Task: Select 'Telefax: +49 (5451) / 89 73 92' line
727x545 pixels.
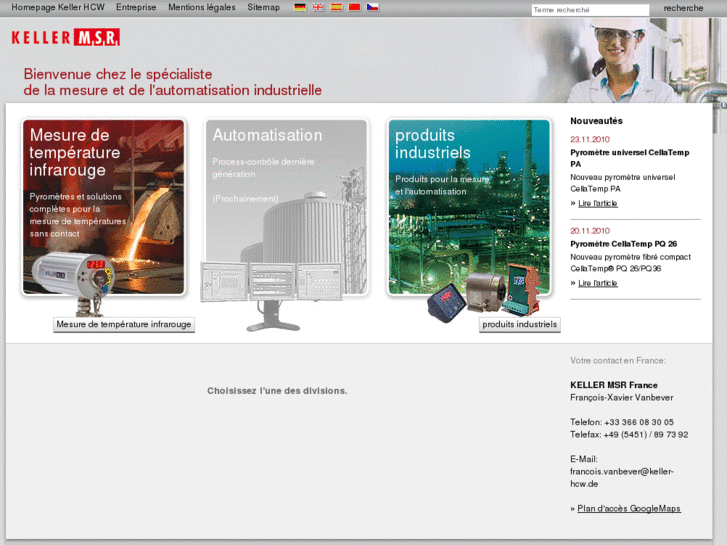Action: (629, 435)
